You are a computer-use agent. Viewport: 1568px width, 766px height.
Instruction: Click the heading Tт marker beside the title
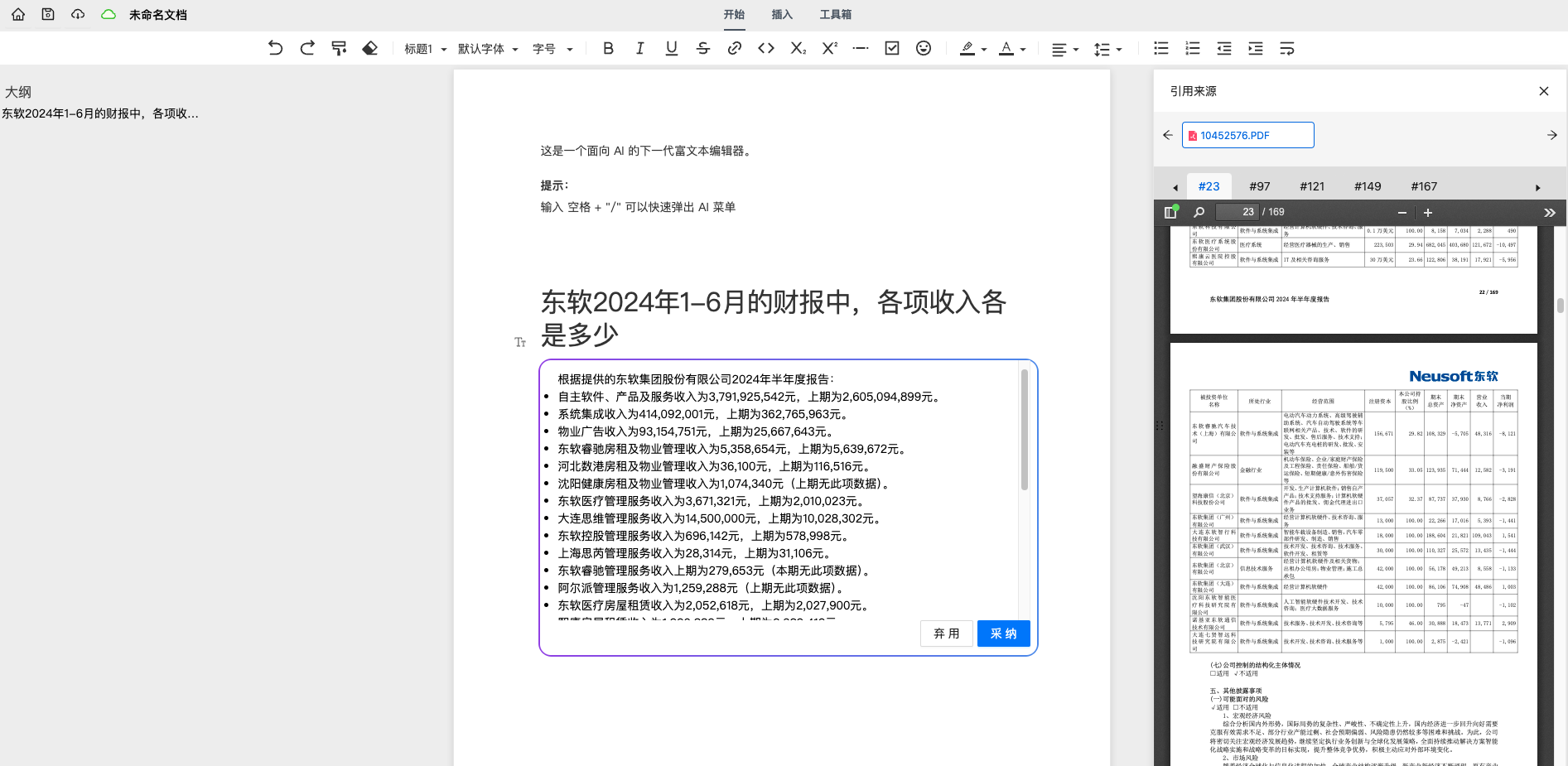pyautogui.click(x=520, y=342)
